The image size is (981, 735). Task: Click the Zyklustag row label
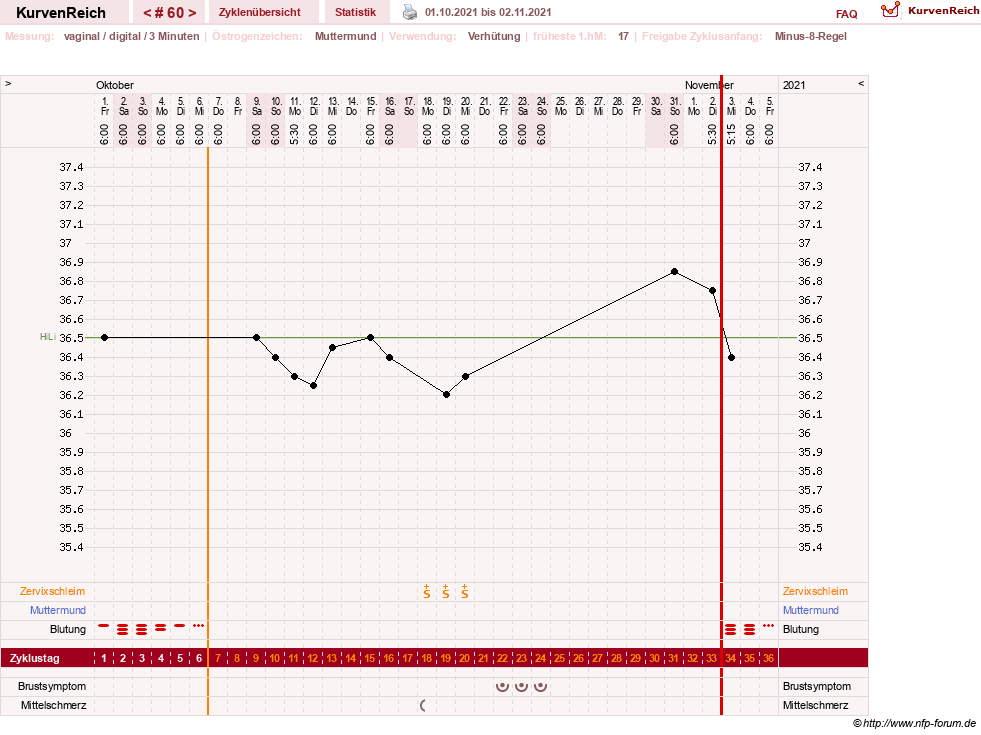pos(35,658)
